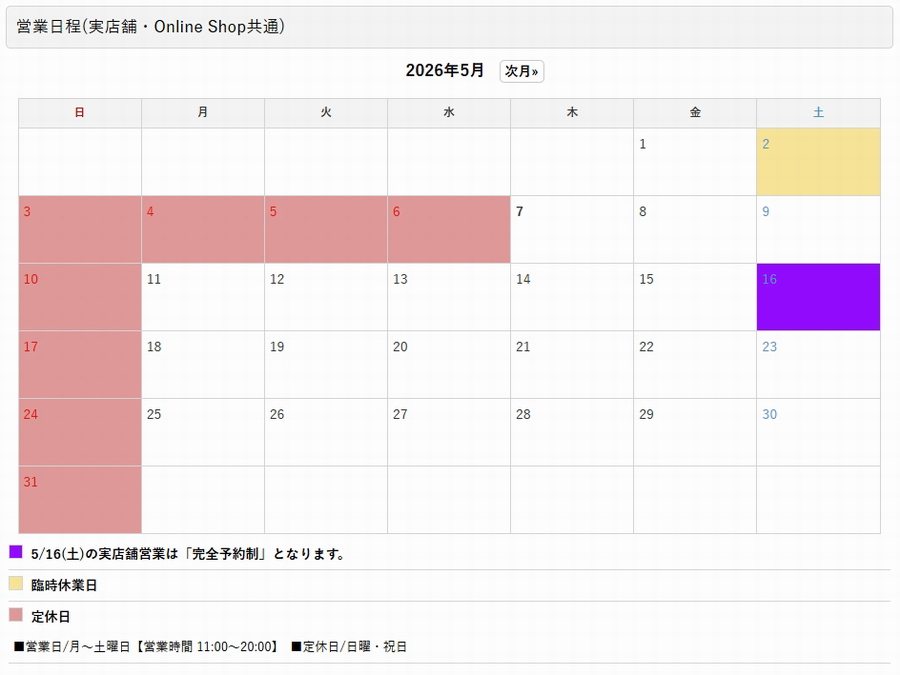
Task: Click the business hours 11:00～20:00 text
Action: point(234,647)
